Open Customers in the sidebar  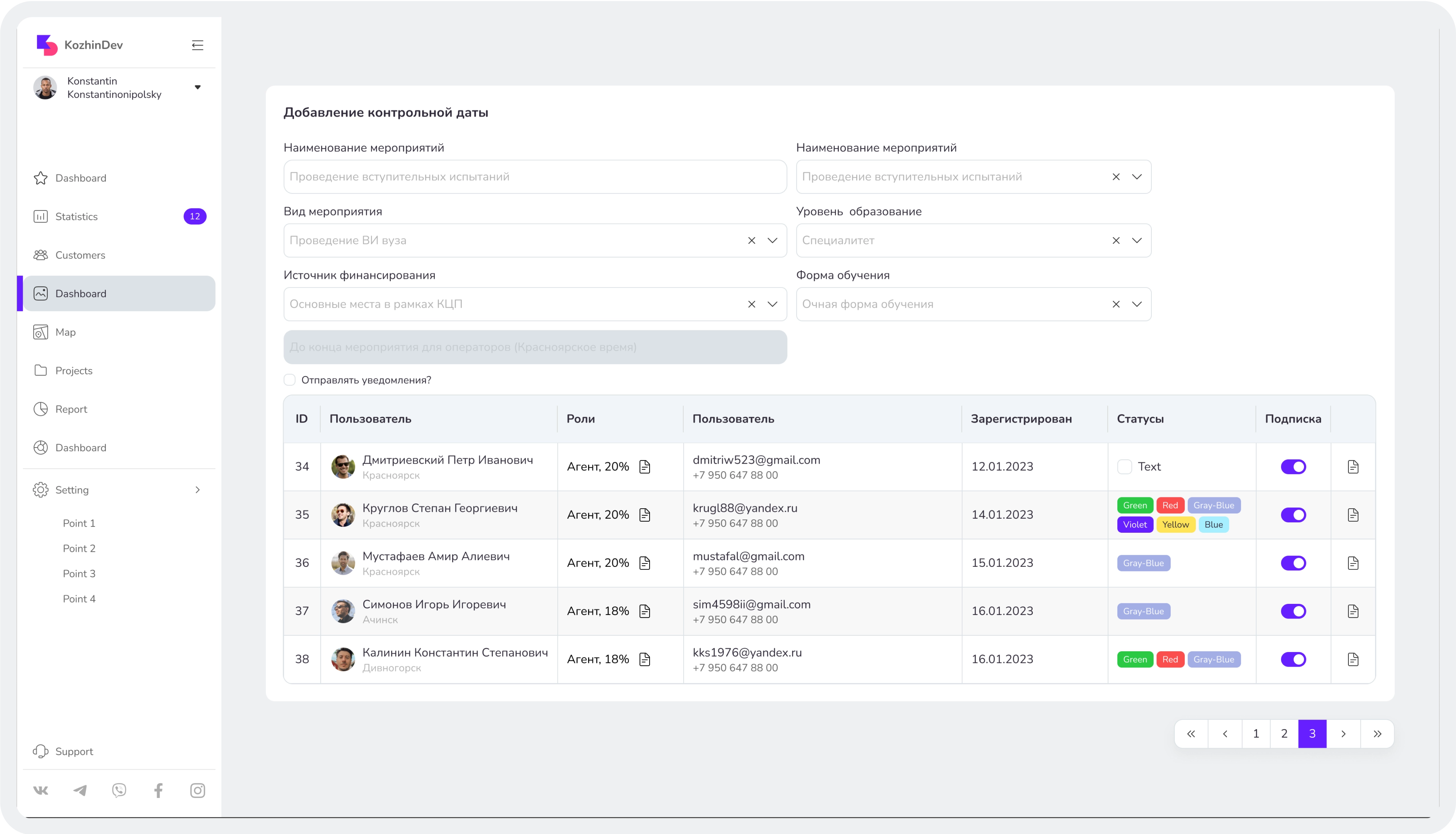point(119,255)
